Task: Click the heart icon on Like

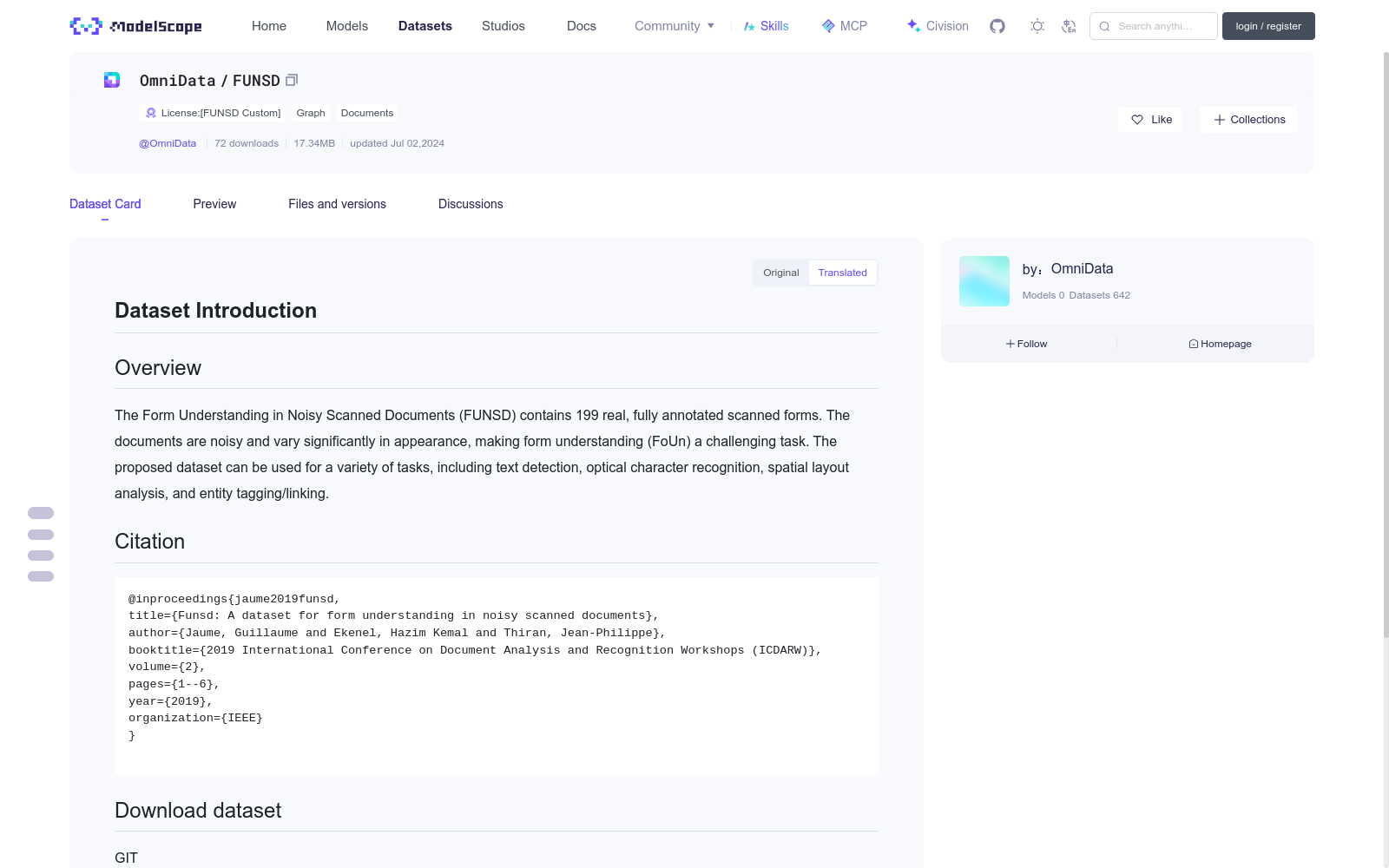Action: point(1137,120)
